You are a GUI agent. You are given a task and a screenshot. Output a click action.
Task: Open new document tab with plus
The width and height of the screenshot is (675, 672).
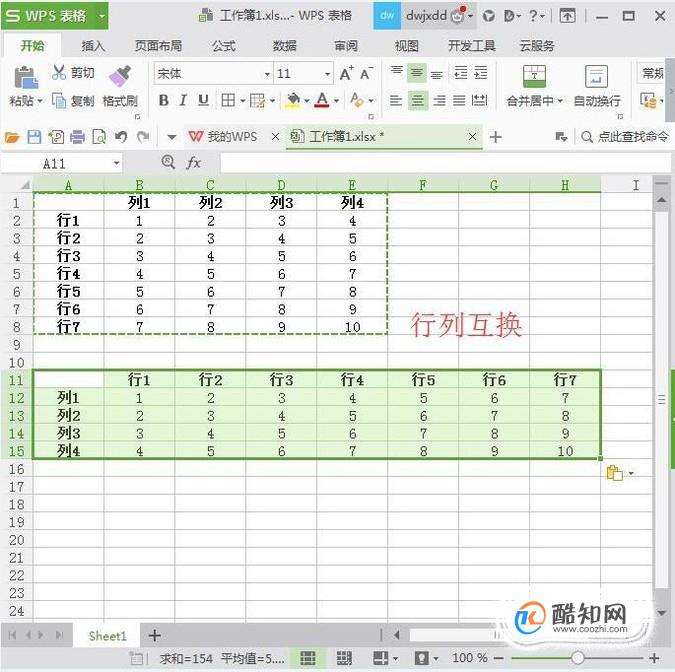[x=495, y=137]
